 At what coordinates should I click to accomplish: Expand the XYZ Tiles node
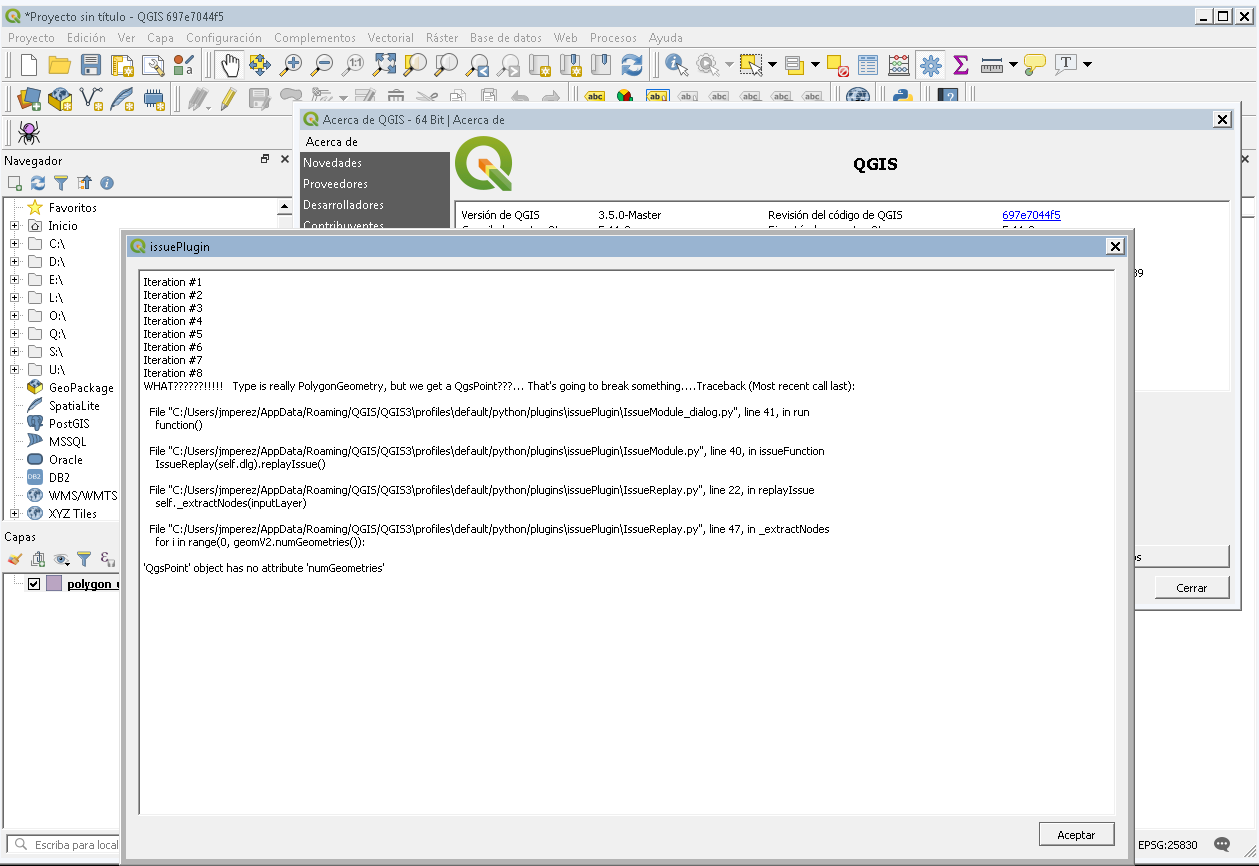tap(14, 514)
